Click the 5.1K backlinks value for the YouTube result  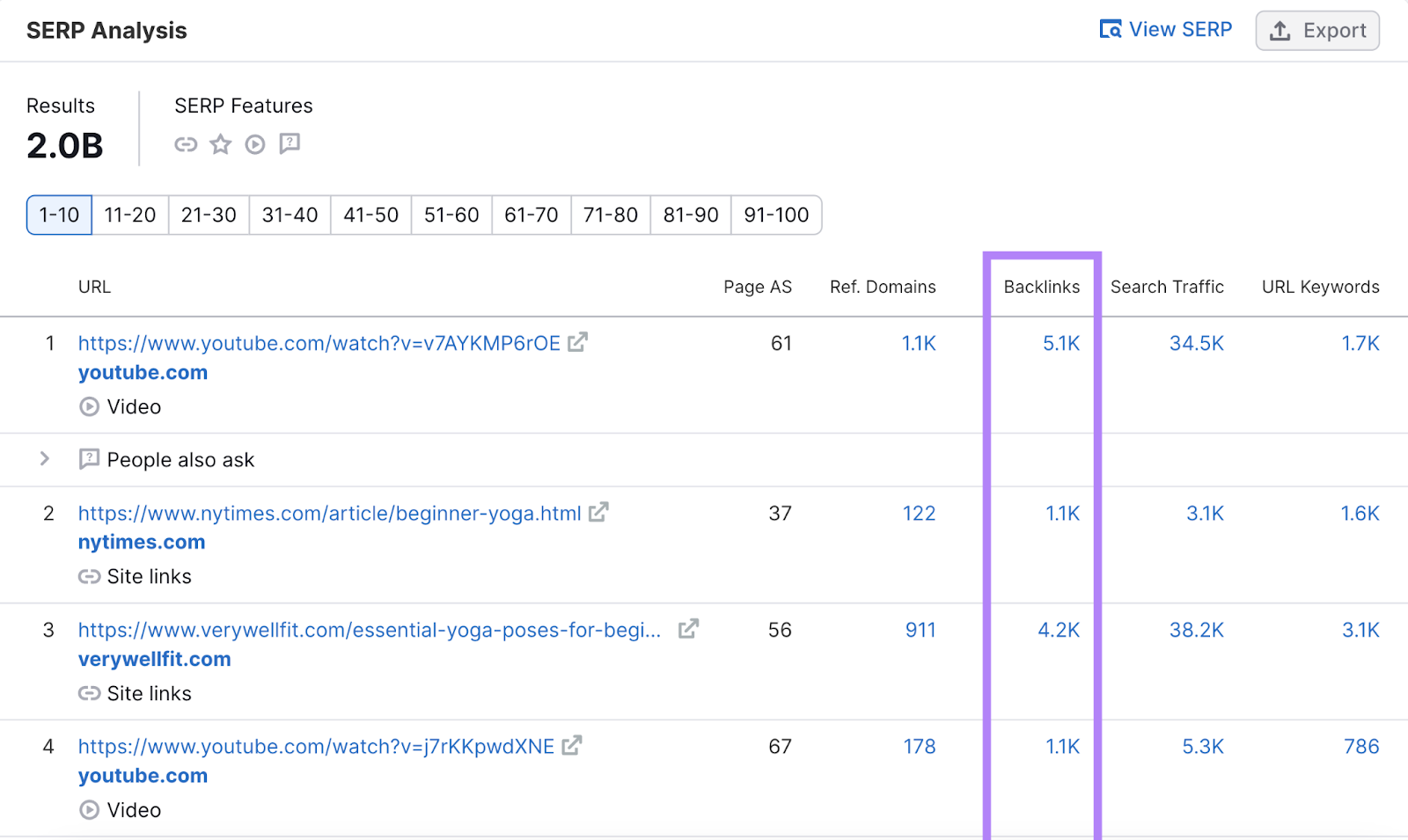pos(1060,343)
